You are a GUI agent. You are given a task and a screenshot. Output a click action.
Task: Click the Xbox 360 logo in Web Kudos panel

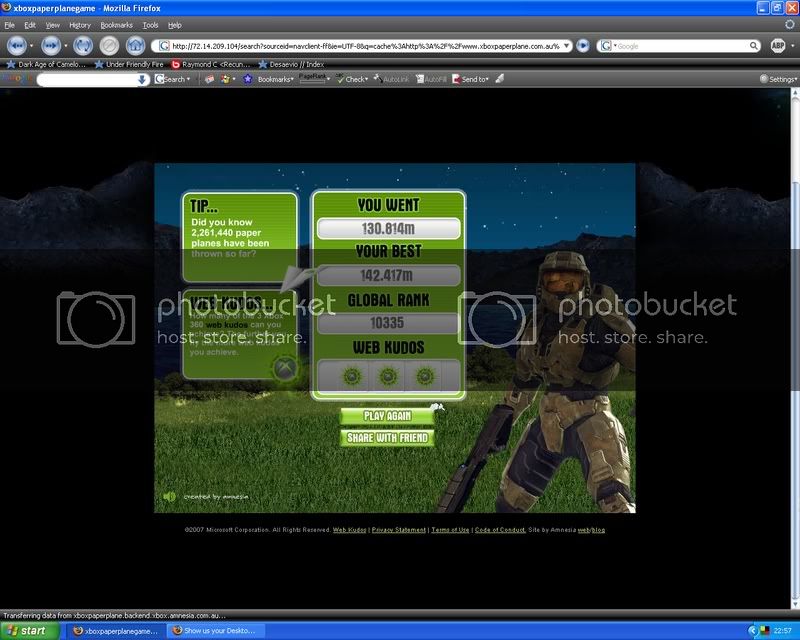tap(284, 367)
